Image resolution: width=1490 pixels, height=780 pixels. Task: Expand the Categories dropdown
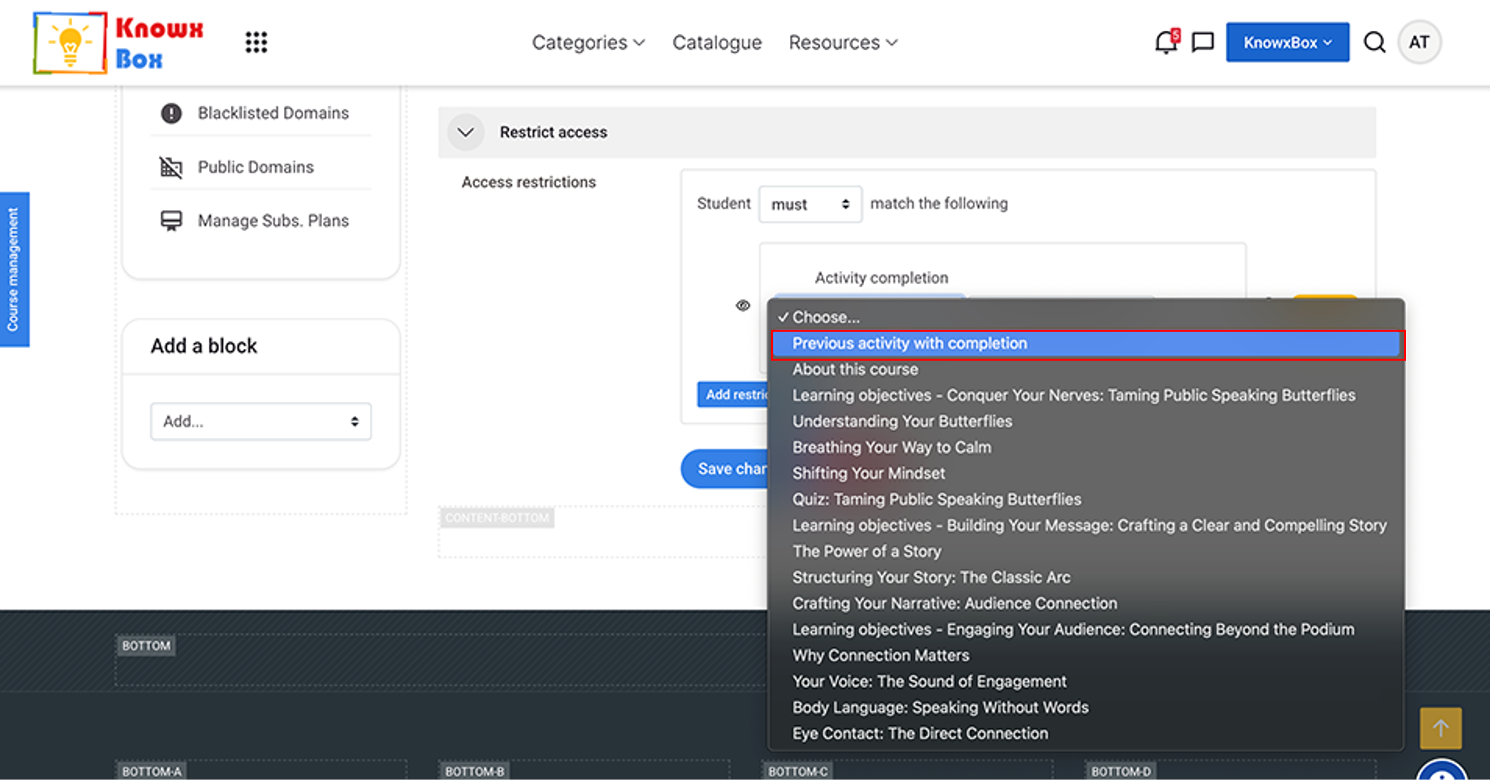point(588,42)
